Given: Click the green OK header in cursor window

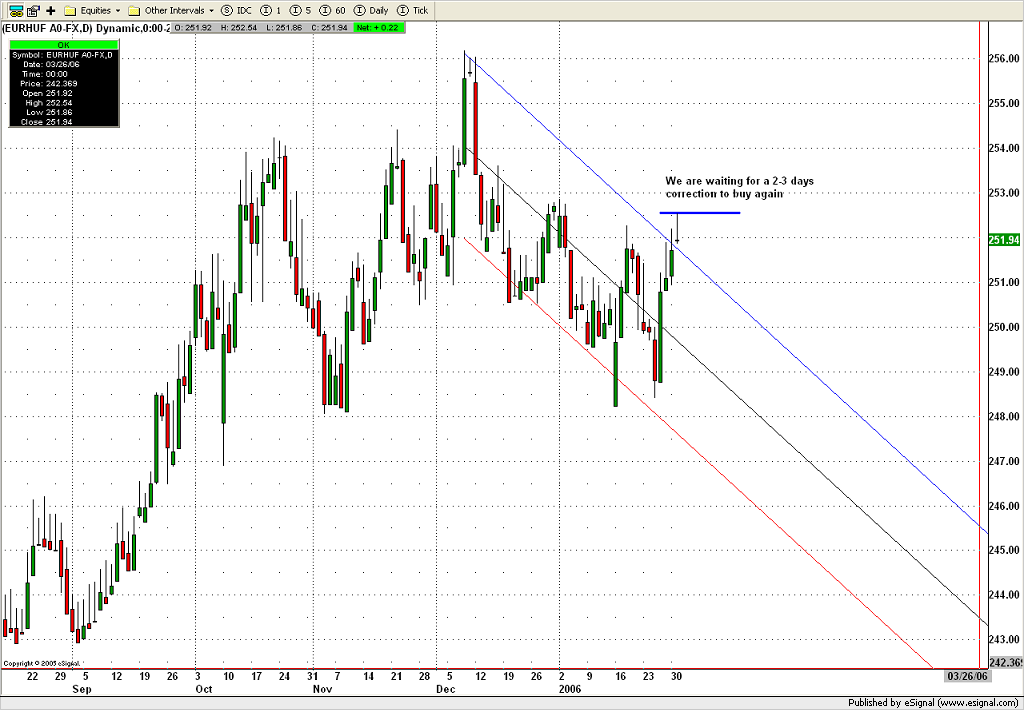Looking at the screenshot, I should (x=63, y=44).
